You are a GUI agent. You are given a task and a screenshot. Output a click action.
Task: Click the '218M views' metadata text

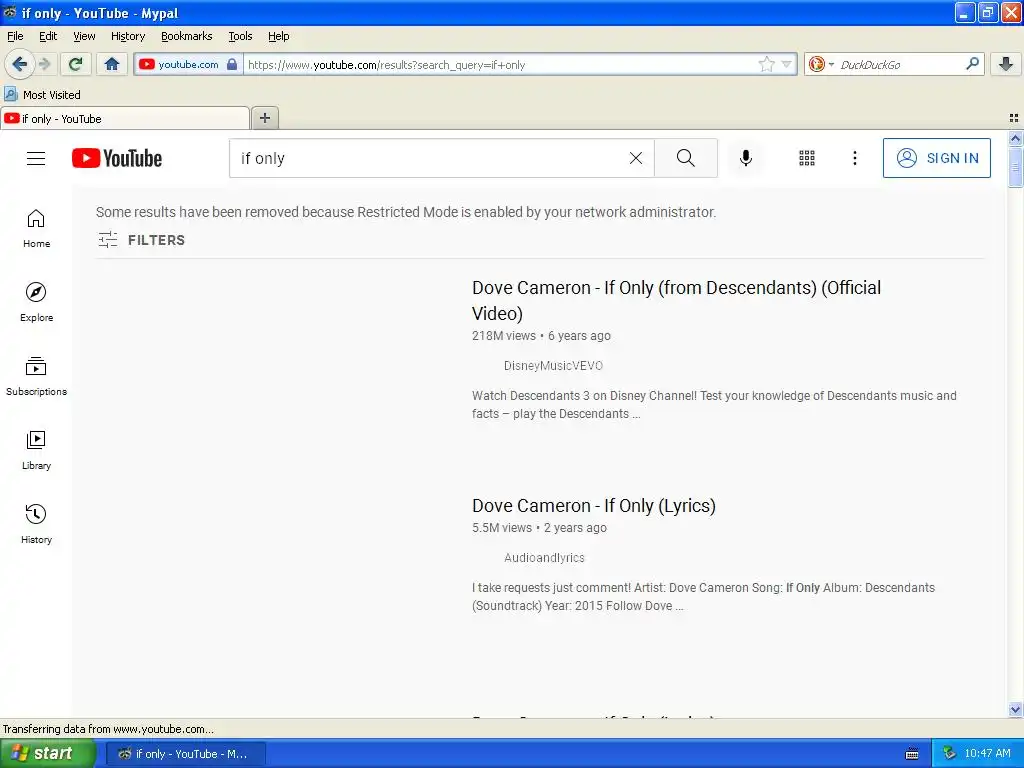click(x=504, y=336)
